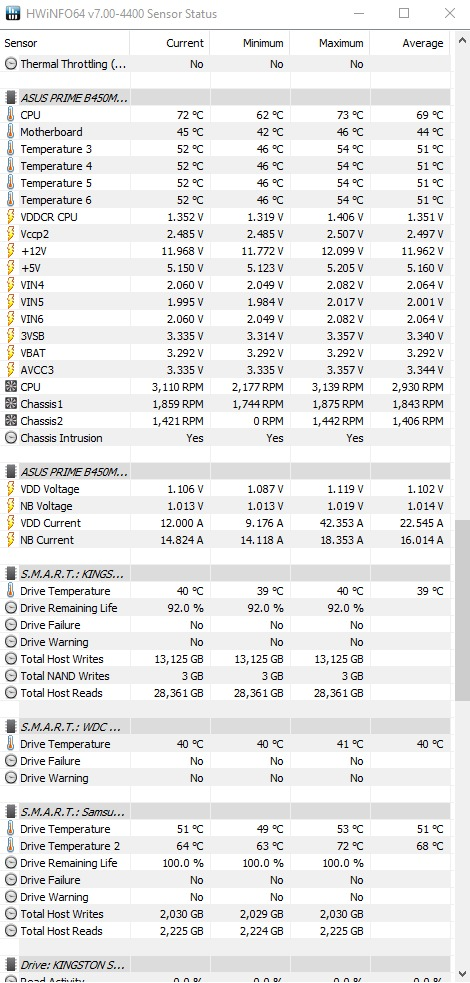Click the circle icon next to Chassis Intrusion
The height and width of the screenshot is (983, 470).
click(11, 438)
